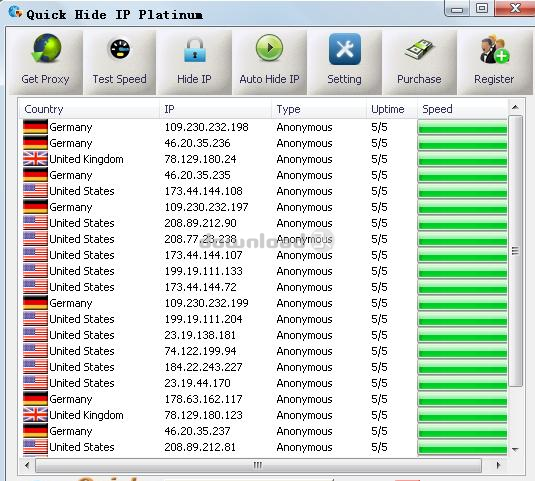
Task: Click the vertical scrollbar up arrow
Action: 515,108
